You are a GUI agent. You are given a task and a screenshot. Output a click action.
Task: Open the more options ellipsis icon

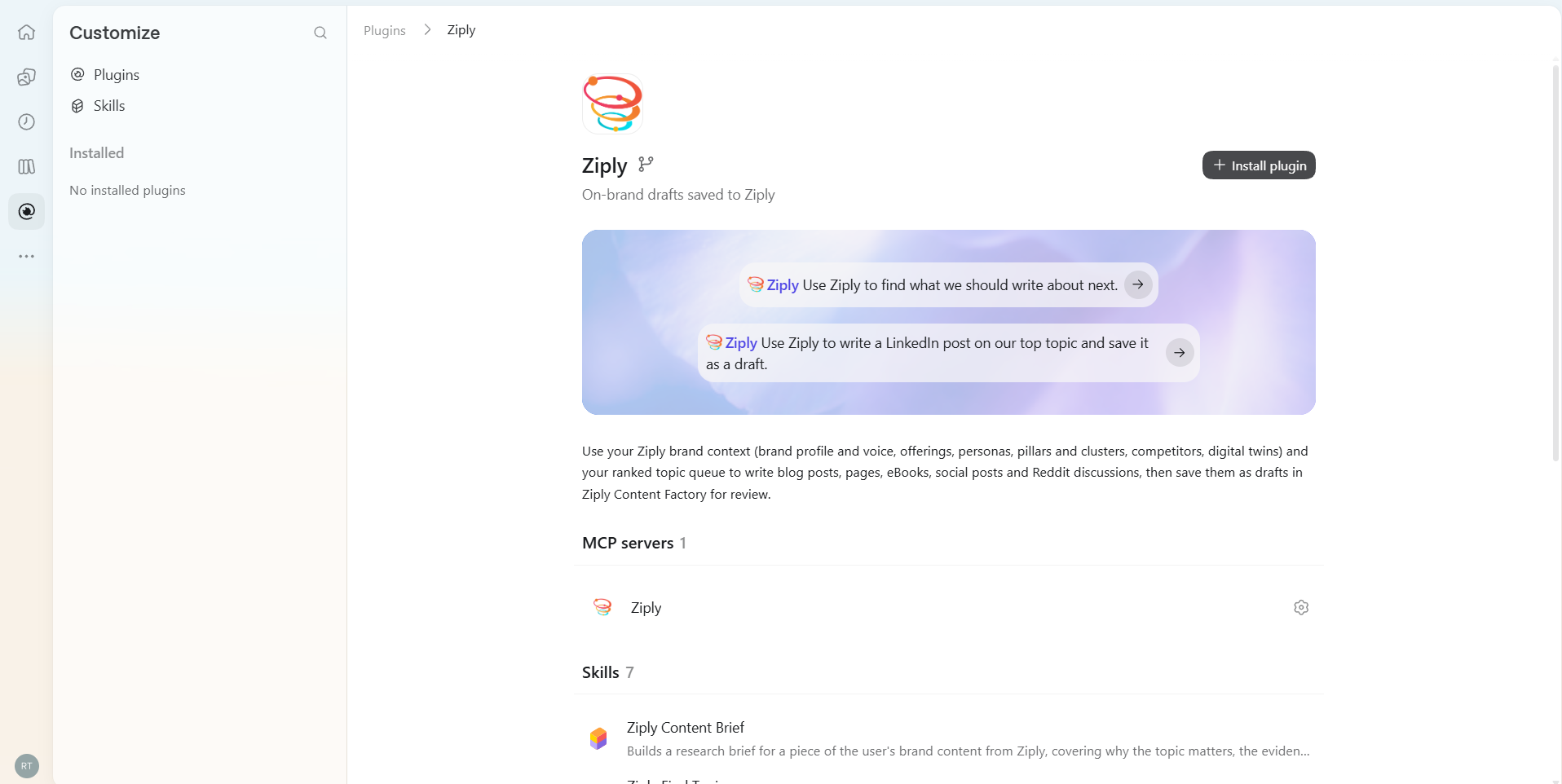(26, 256)
